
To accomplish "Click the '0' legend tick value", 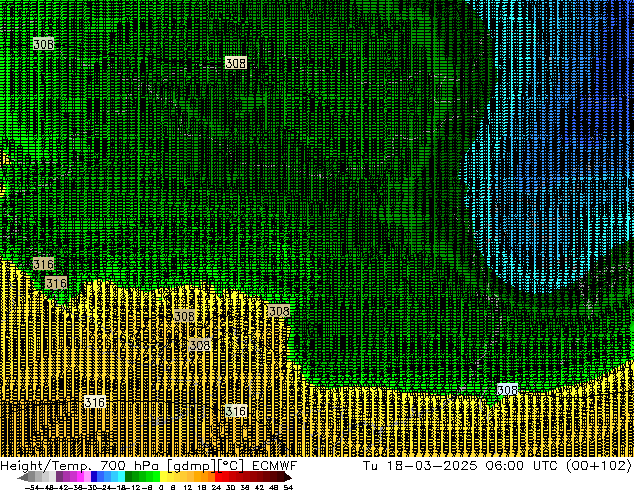I will tap(161, 487).
